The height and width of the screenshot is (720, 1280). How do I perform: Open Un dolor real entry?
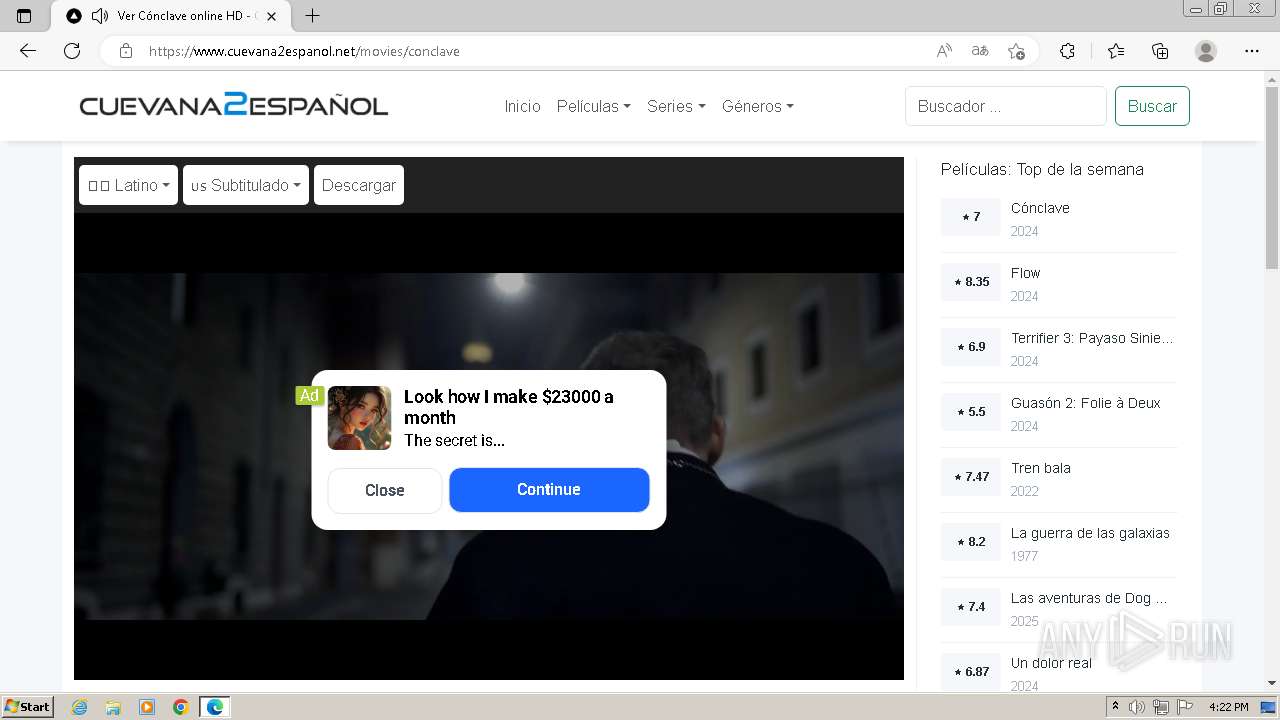1051,663
